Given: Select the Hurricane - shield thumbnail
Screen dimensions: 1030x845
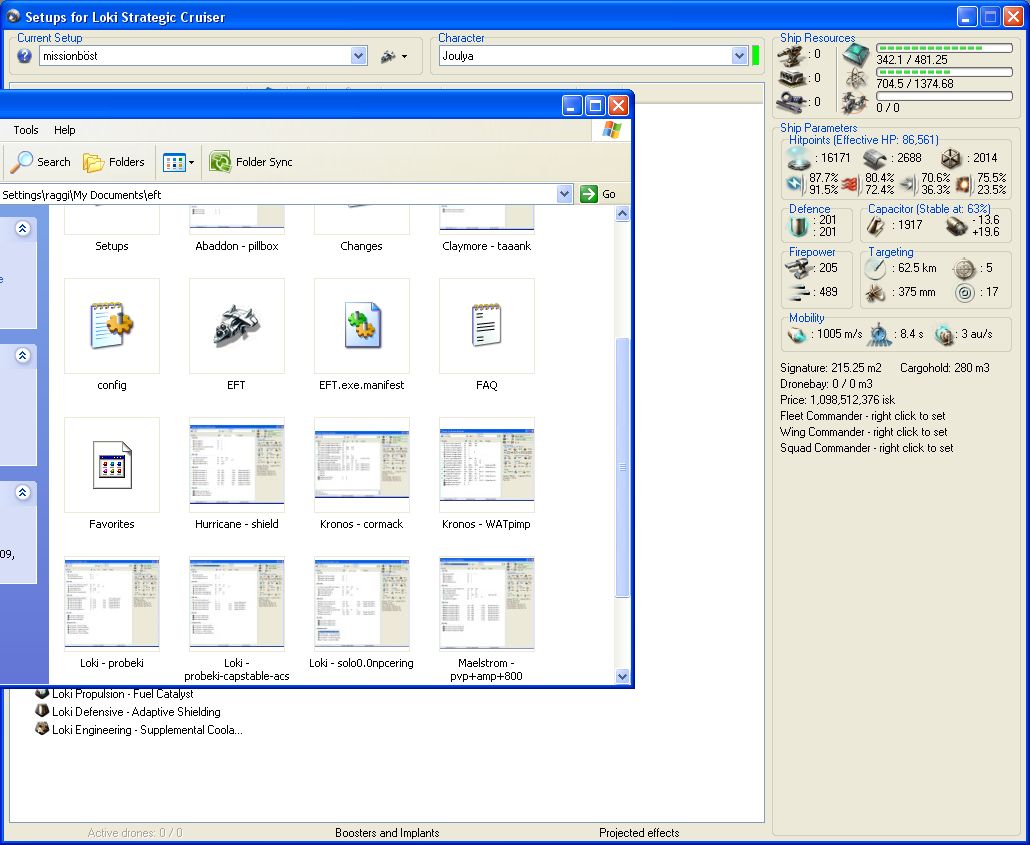Looking at the screenshot, I should pyautogui.click(x=236, y=465).
